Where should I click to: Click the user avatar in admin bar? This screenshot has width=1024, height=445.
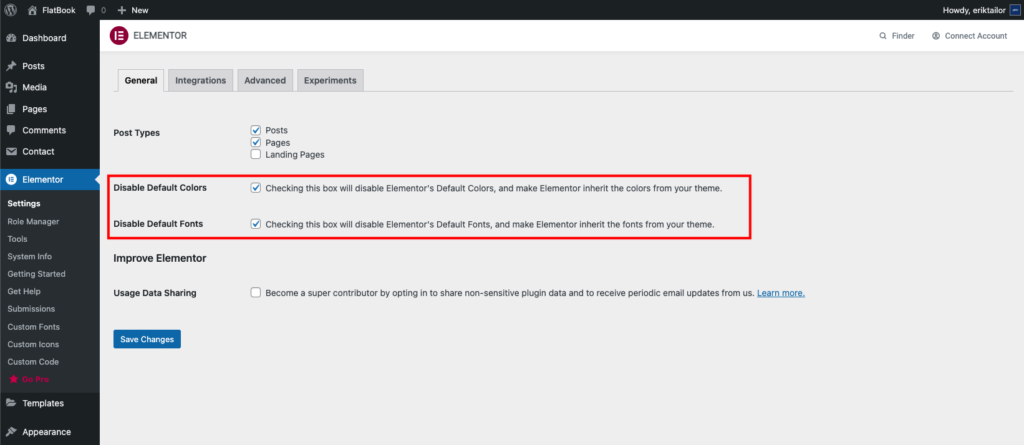click(x=1015, y=9)
